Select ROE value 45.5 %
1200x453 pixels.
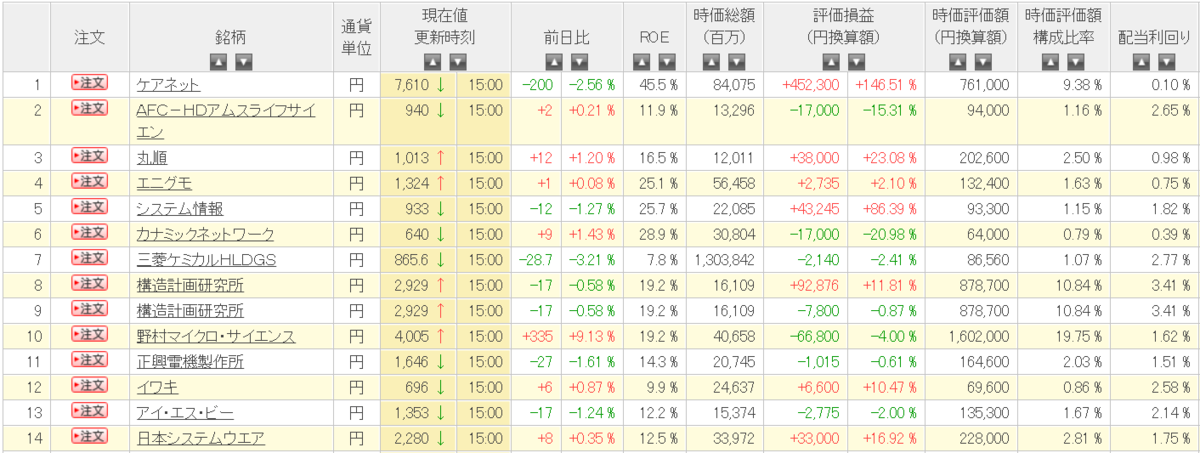(658, 85)
